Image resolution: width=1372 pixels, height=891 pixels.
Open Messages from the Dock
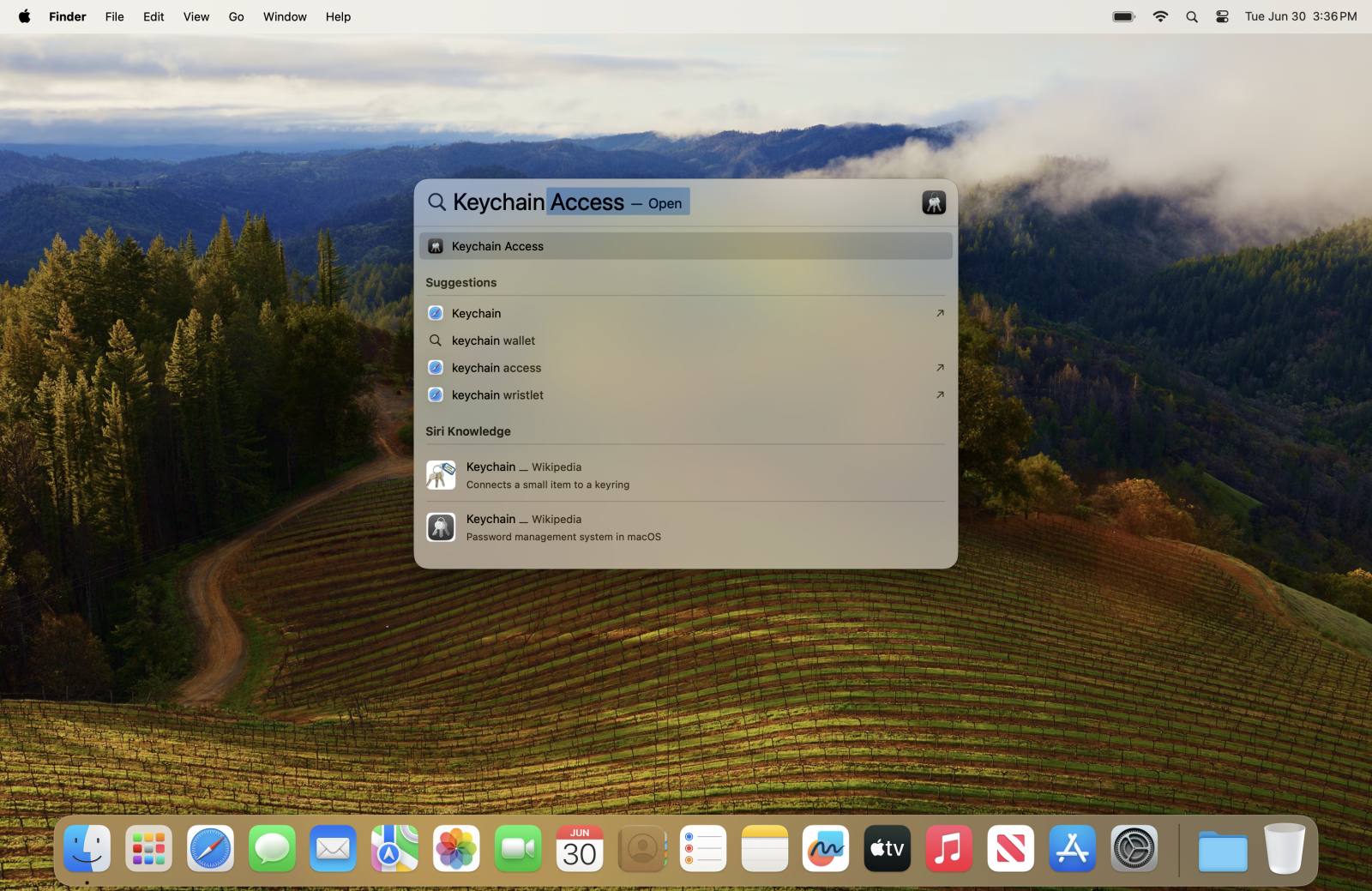pyautogui.click(x=273, y=849)
